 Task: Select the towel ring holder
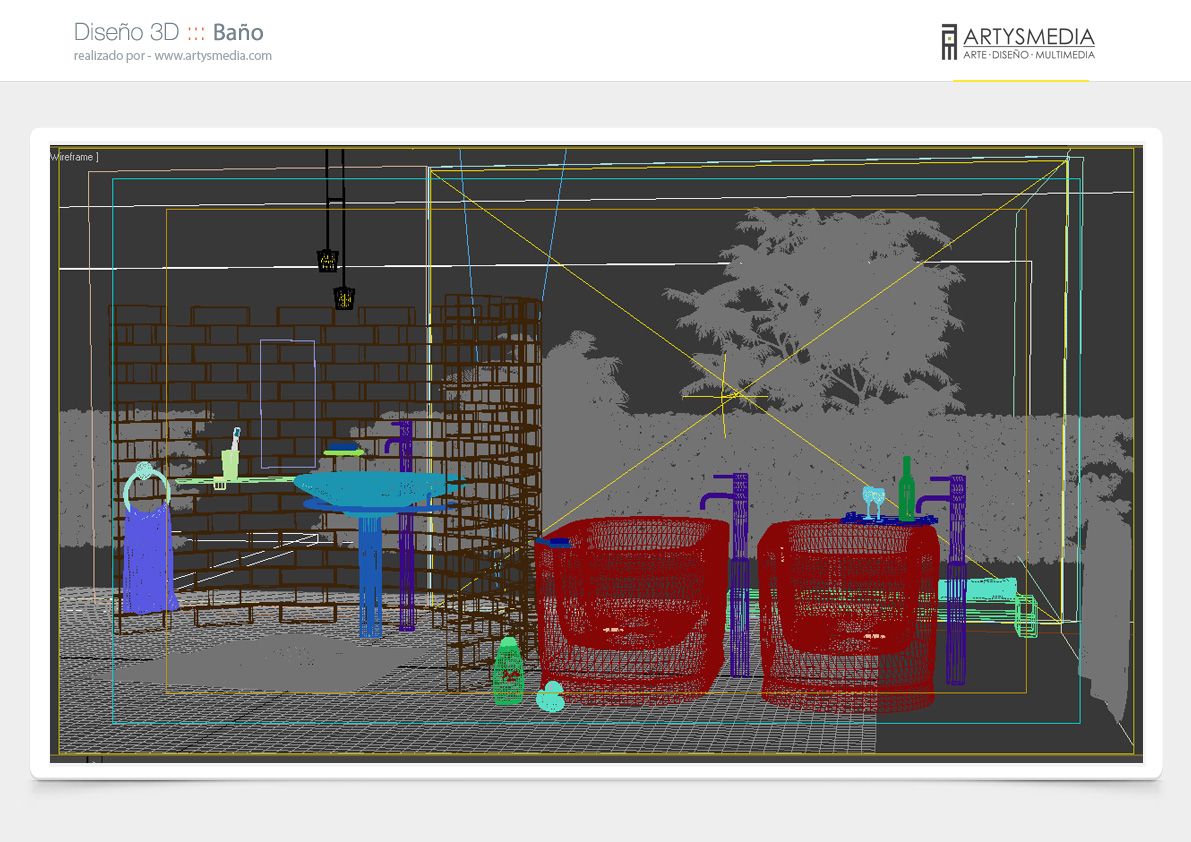click(146, 486)
